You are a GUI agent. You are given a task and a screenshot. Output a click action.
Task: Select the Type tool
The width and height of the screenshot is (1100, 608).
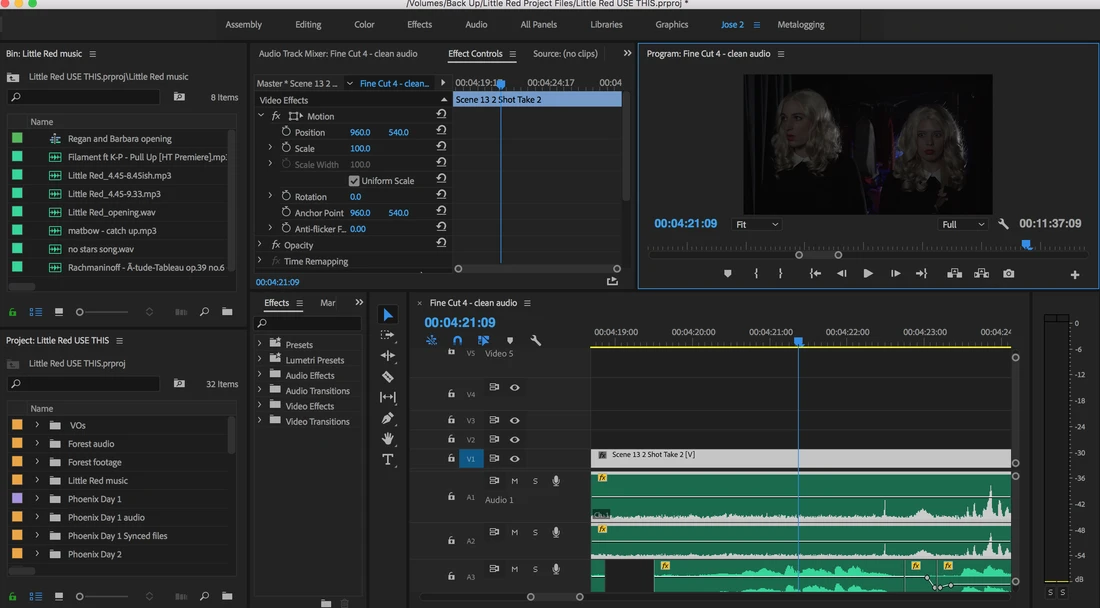(387, 459)
